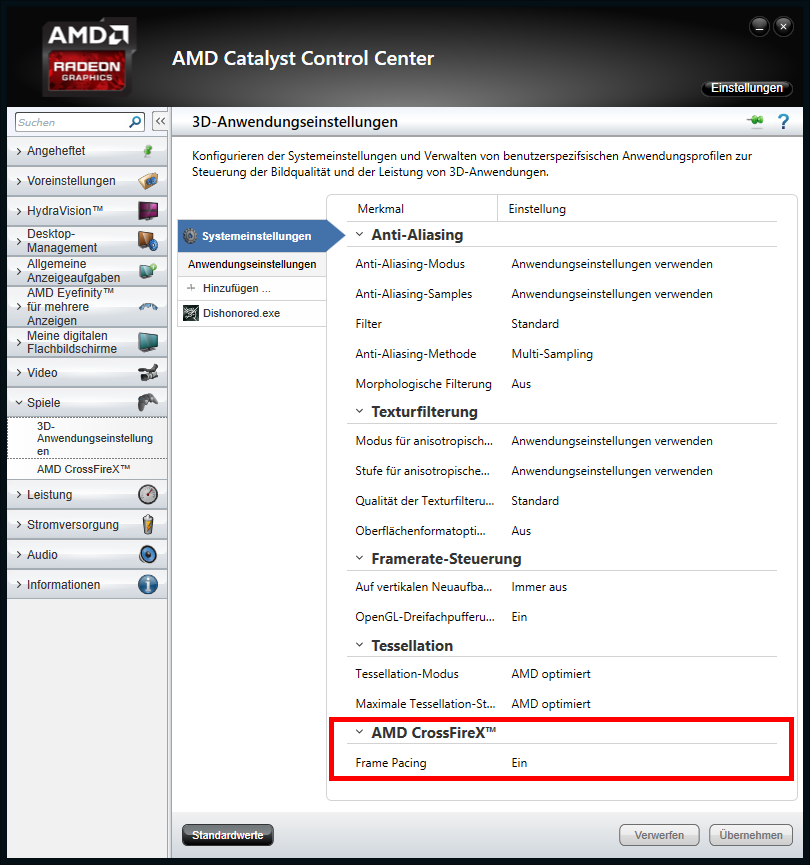Toggle Morphologische Filterung Aus value
810x865 pixels.
click(x=521, y=384)
